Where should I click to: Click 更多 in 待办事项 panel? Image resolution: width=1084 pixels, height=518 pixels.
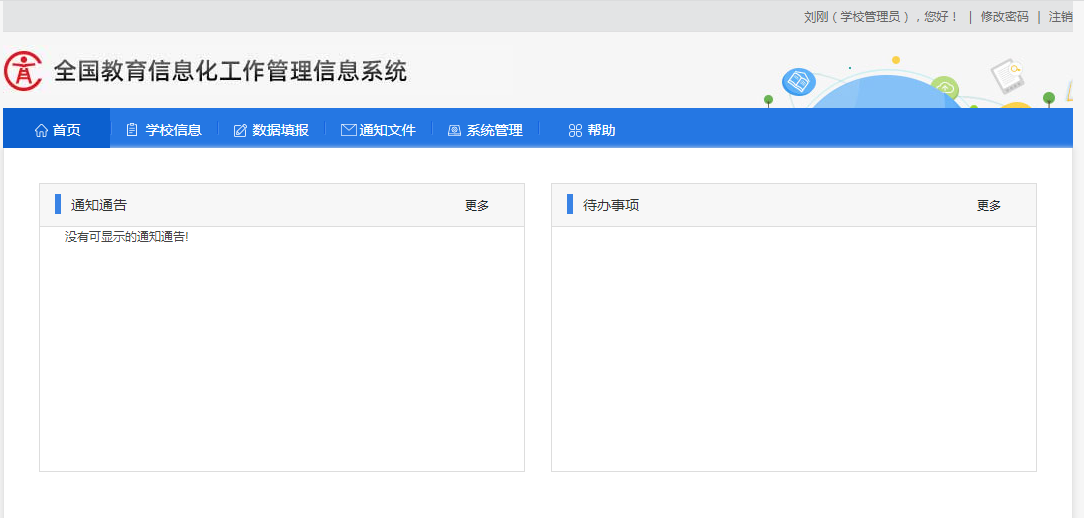[989, 205]
